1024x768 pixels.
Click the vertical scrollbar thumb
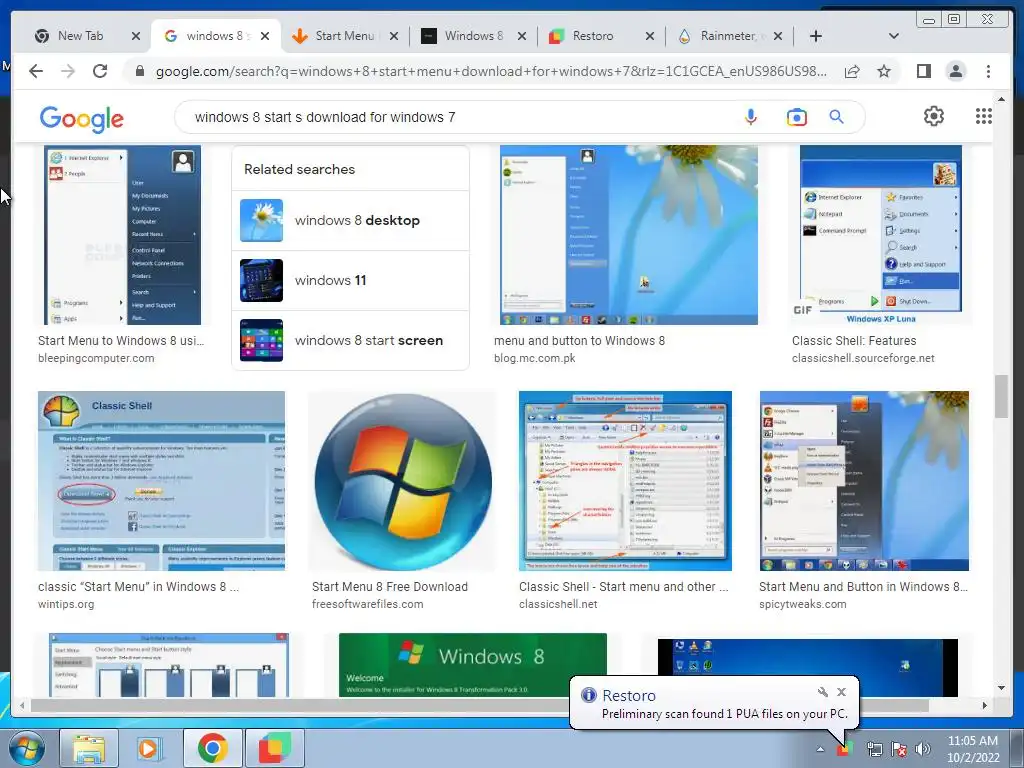pyautogui.click(x=1001, y=396)
